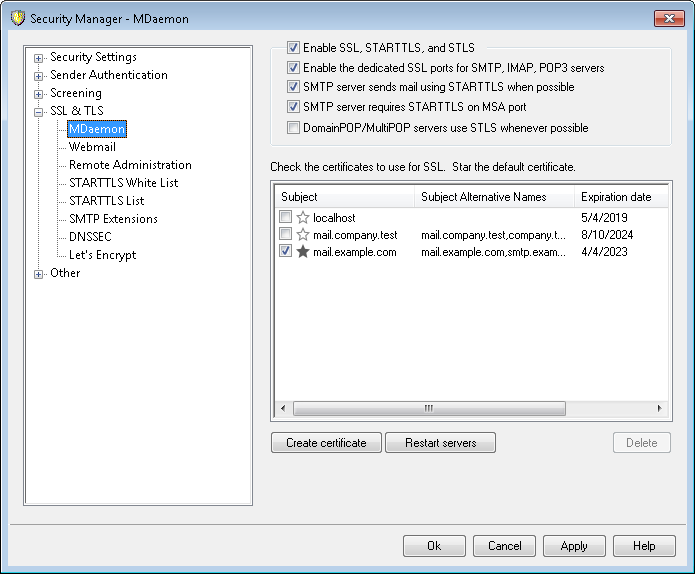Screen dimensions: 695x574
Task: Click Create certificate button
Action: (x=326, y=442)
